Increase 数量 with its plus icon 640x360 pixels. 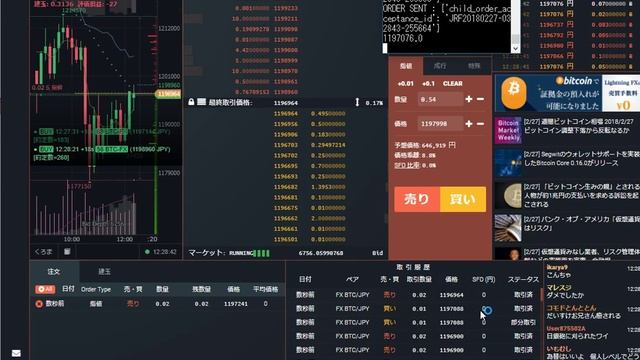click(x=469, y=99)
